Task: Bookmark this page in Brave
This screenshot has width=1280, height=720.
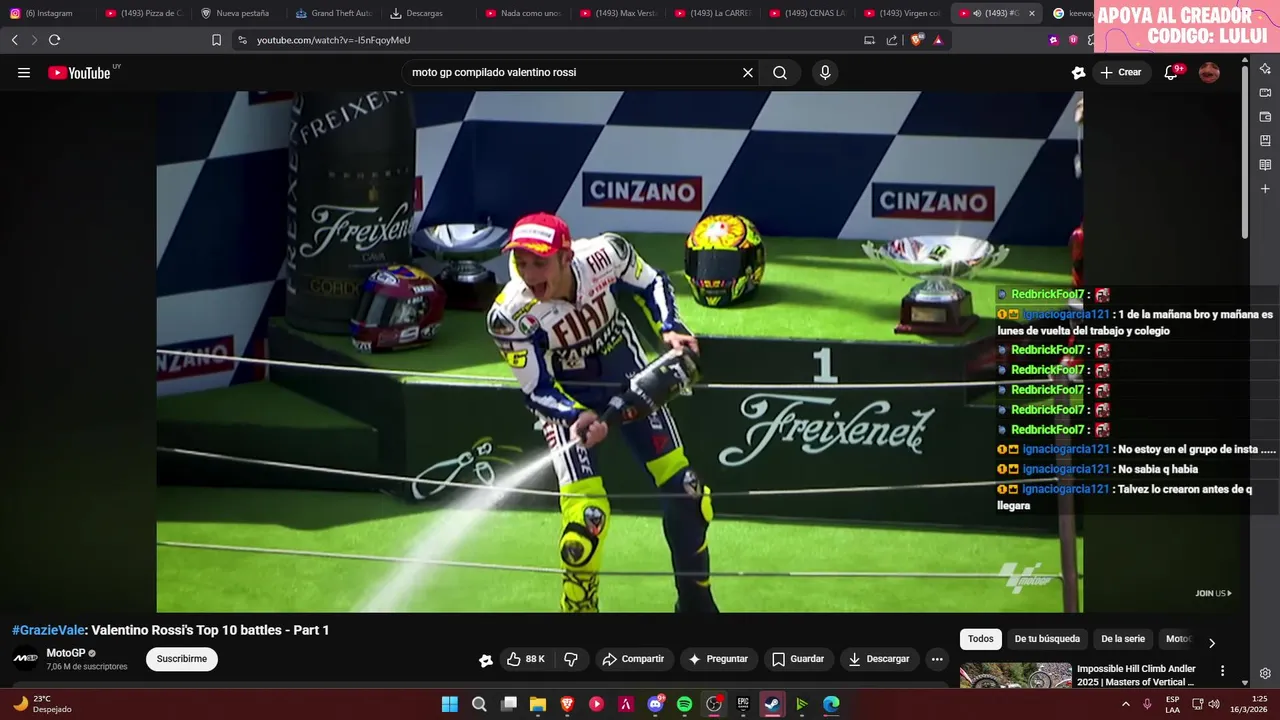Action: pyautogui.click(x=216, y=40)
